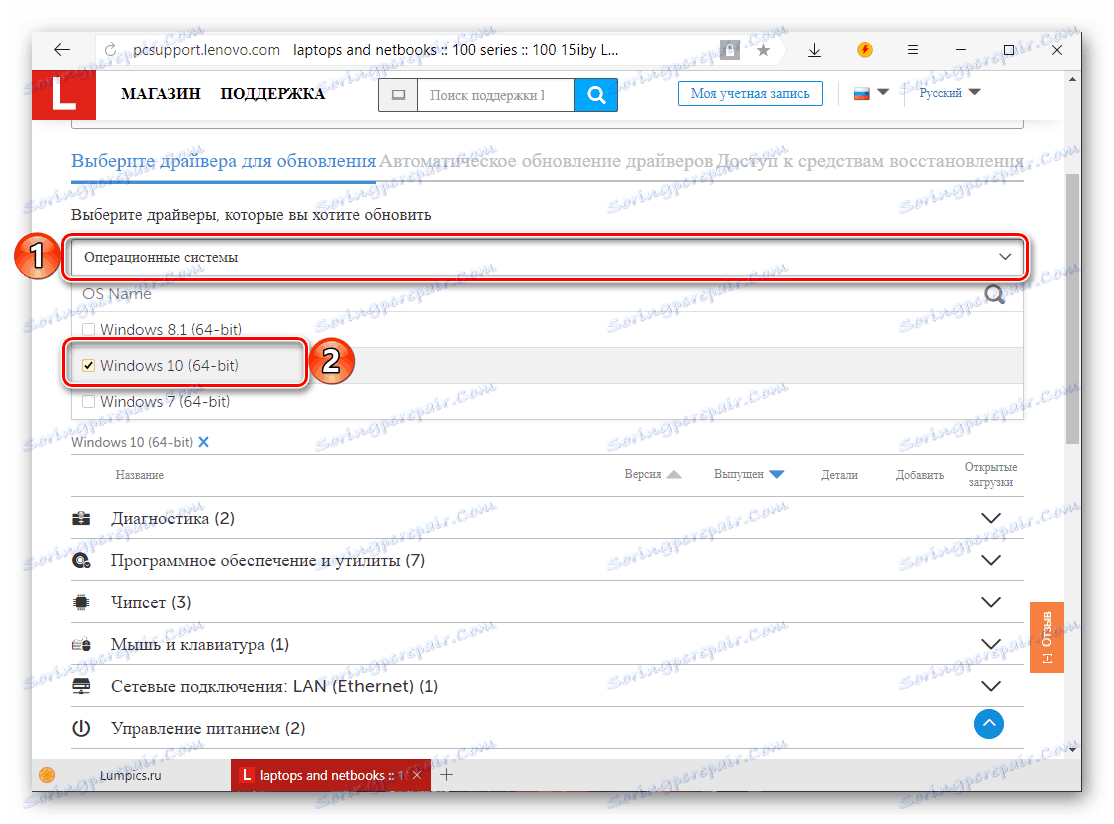Click the scrollbar up arrow
Viewport: 1114px width, 824px height.
(1072, 80)
